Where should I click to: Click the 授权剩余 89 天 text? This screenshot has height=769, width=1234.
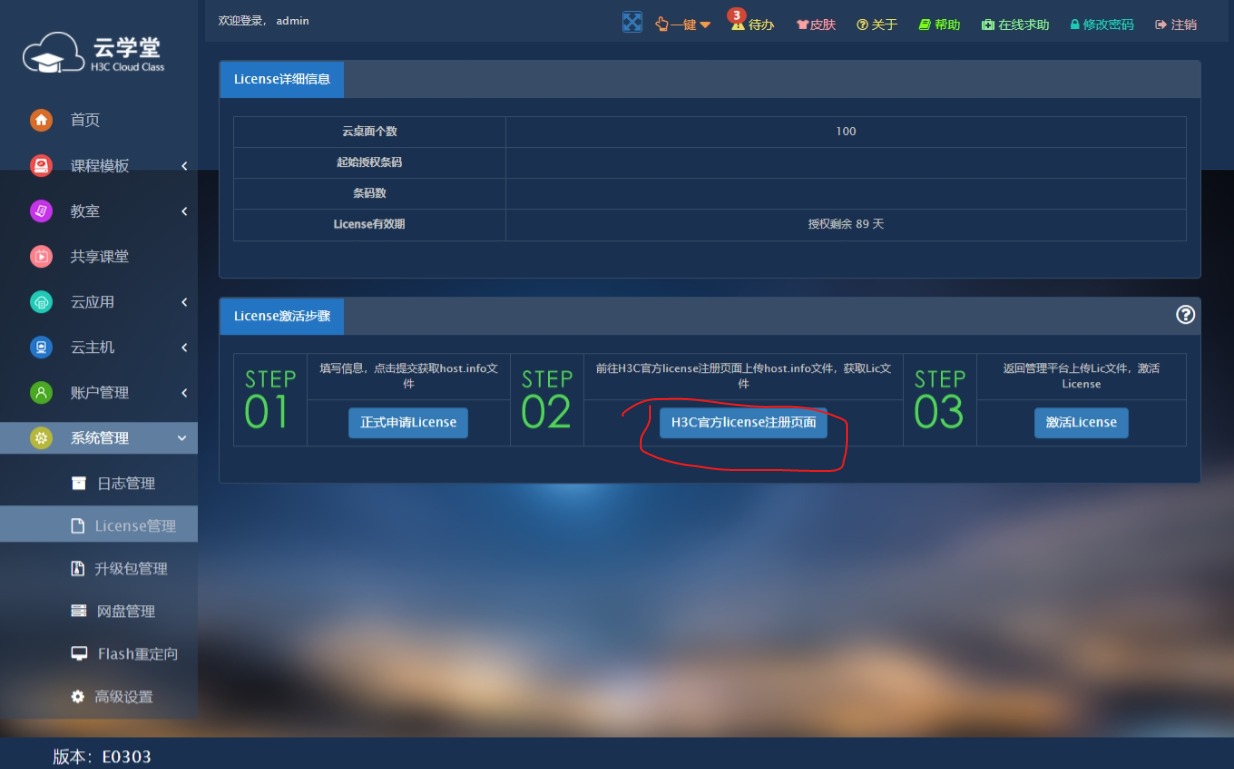(x=846, y=224)
